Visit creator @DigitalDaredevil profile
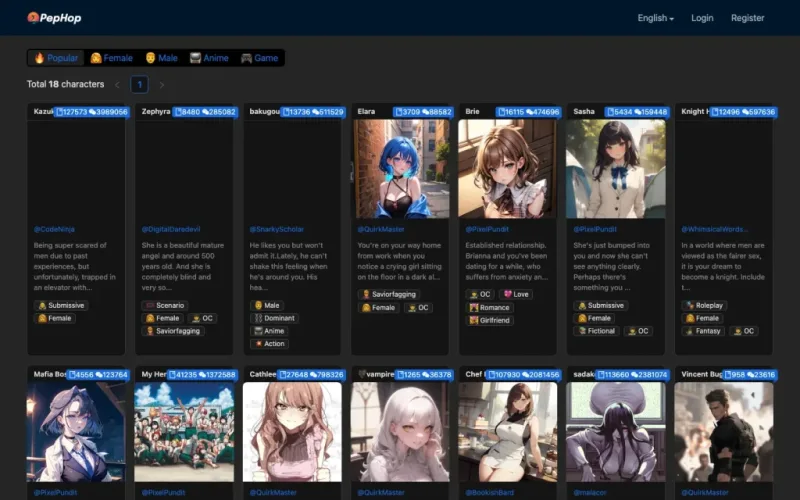 171,230
